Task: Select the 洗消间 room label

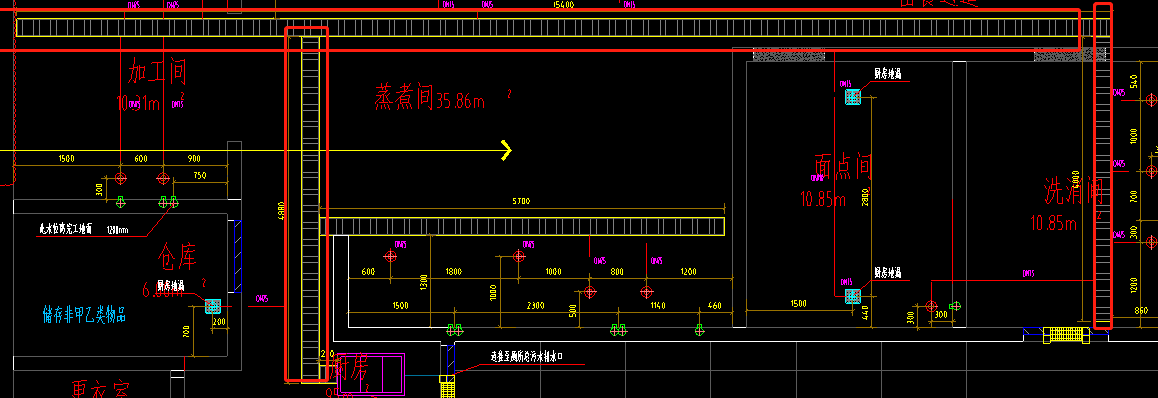Action: tap(1073, 191)
